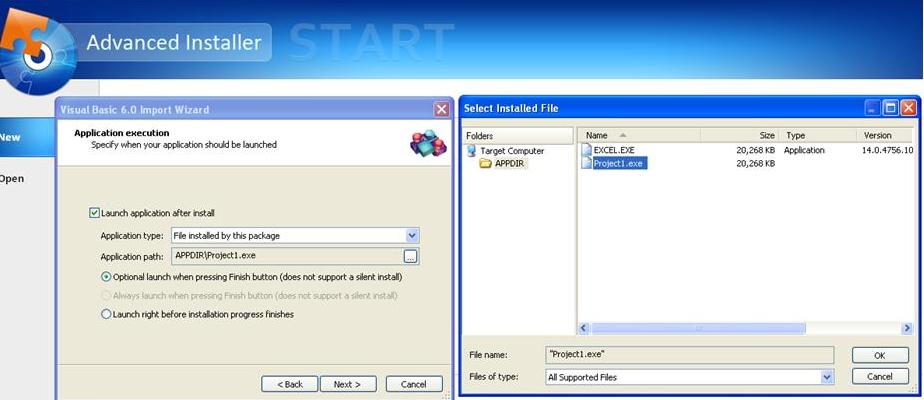The width and height of the screenshot is (924, 400).
Task: Sort files by the Size column
Action: [740, 135]
